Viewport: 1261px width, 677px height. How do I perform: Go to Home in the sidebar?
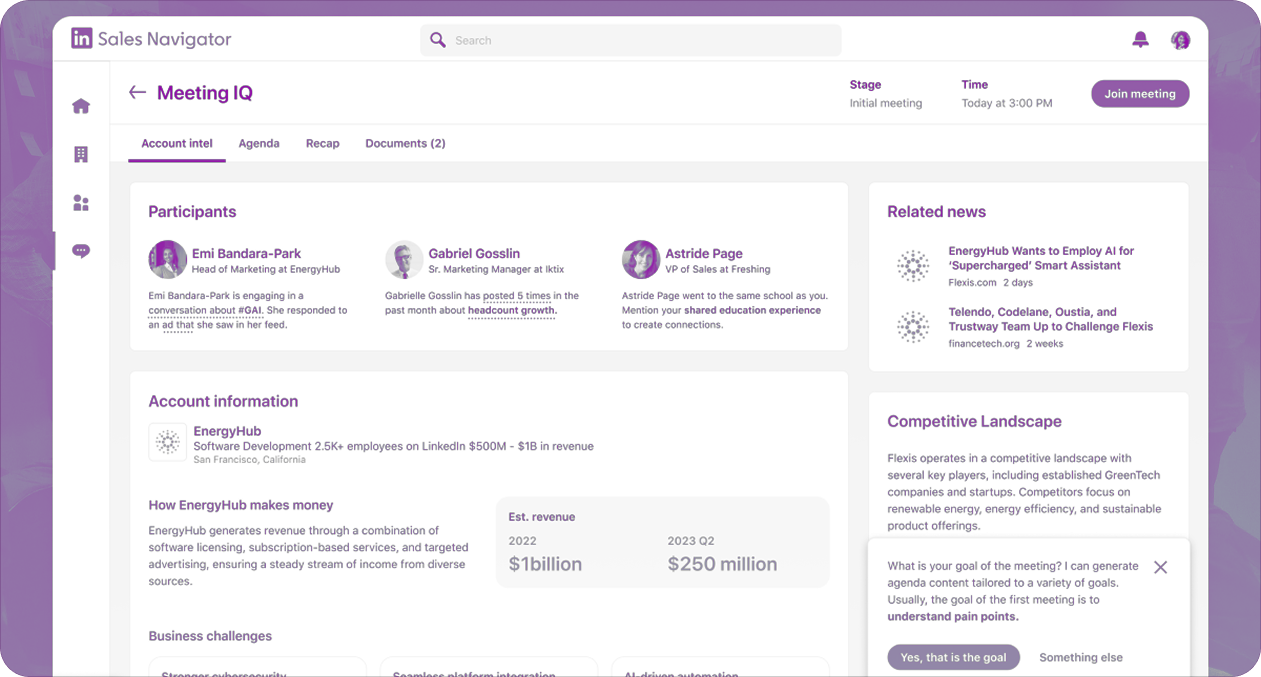pyautogui.click(x=81, y=106)
